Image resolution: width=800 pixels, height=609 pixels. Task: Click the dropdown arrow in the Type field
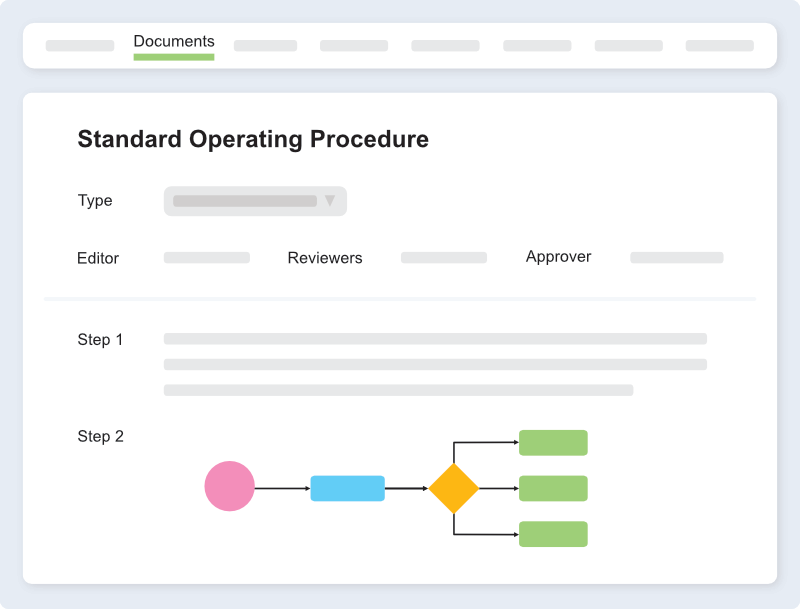coord(330,201)
